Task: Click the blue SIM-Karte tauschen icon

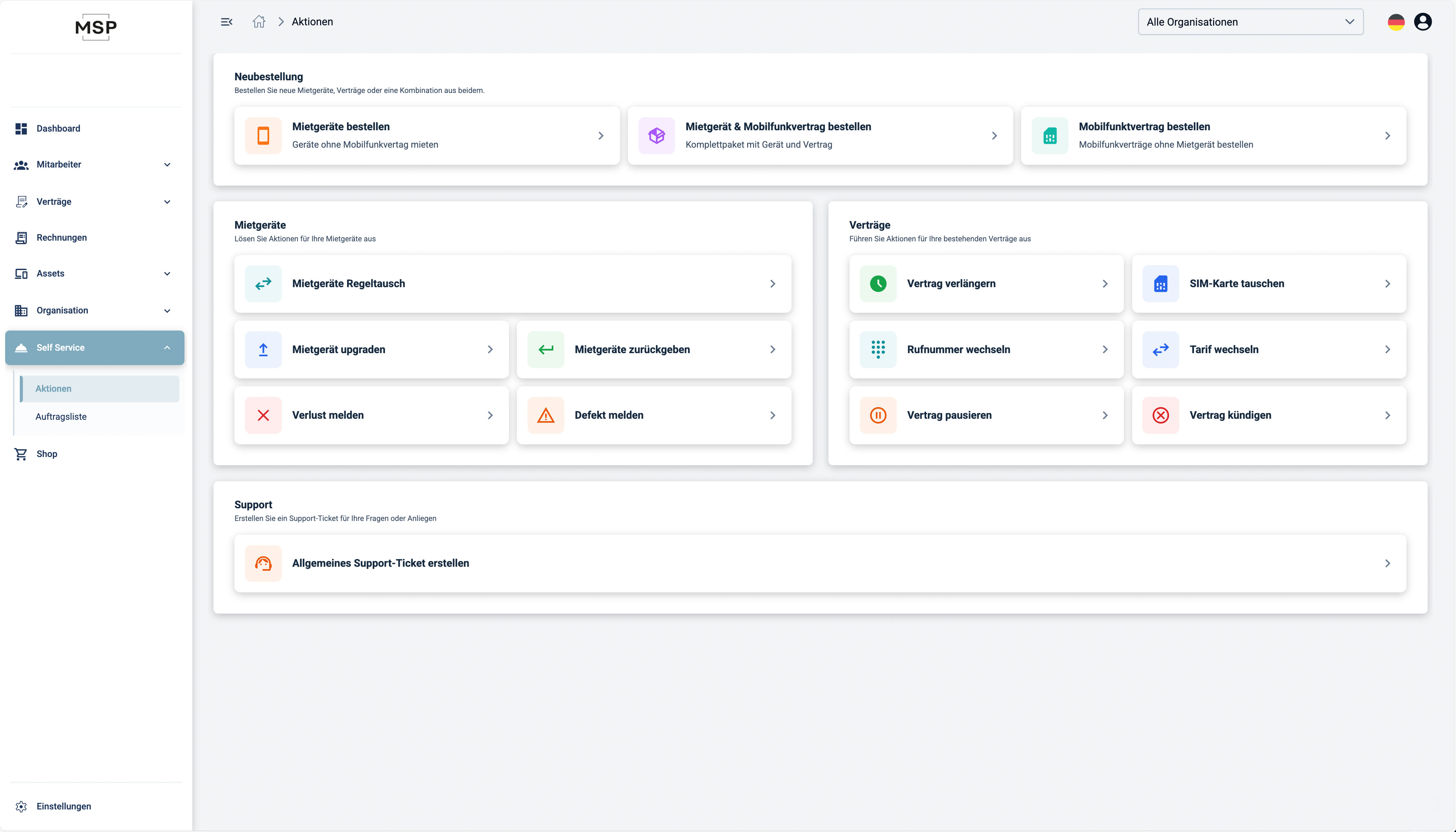Action: click(1160, 283)
